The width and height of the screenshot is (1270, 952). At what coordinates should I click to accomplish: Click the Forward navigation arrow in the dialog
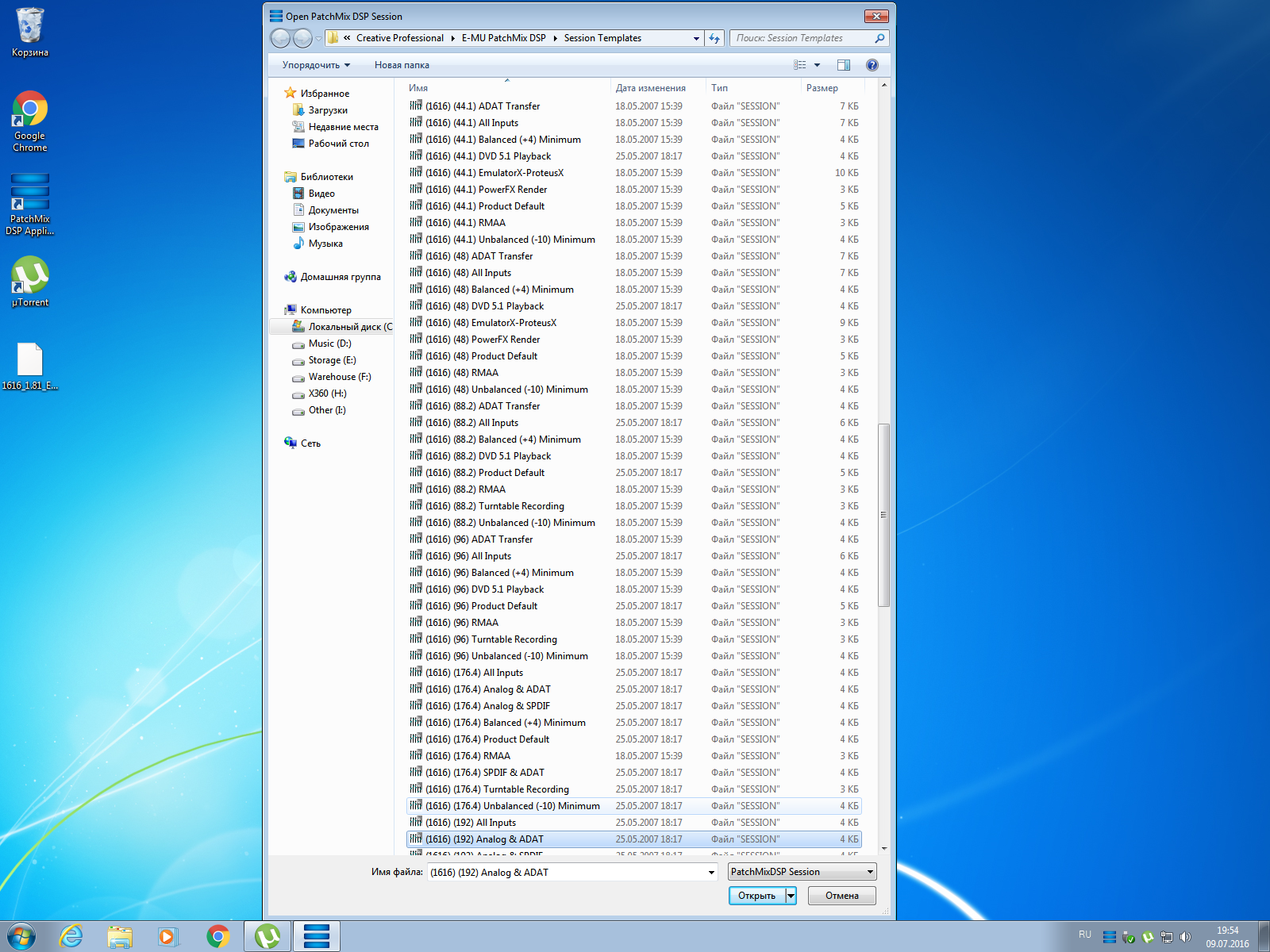[x=302, y=38]
